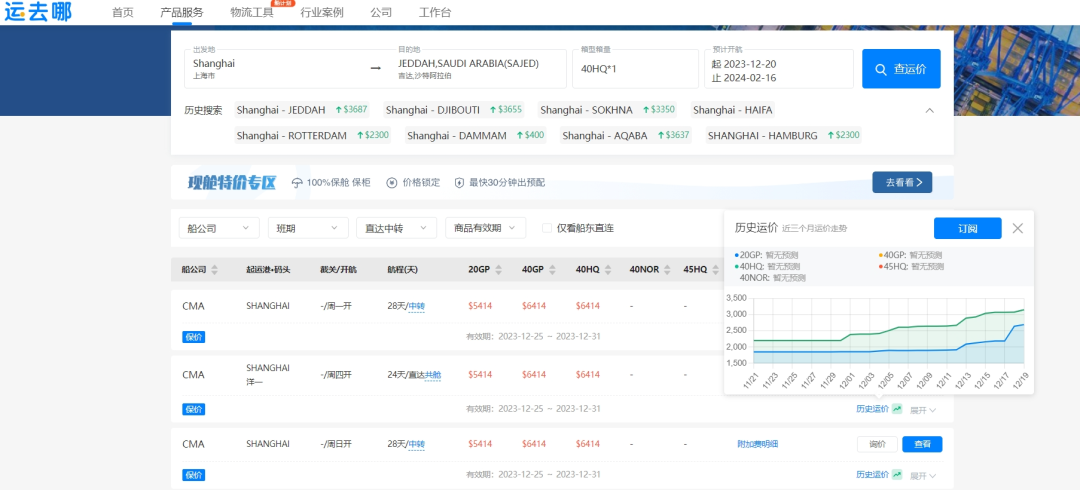The width and height of the screenshot is (1080, 490).
Task: Open 附加费明细 link in 周日开 row
Action: tap(758, 445)
